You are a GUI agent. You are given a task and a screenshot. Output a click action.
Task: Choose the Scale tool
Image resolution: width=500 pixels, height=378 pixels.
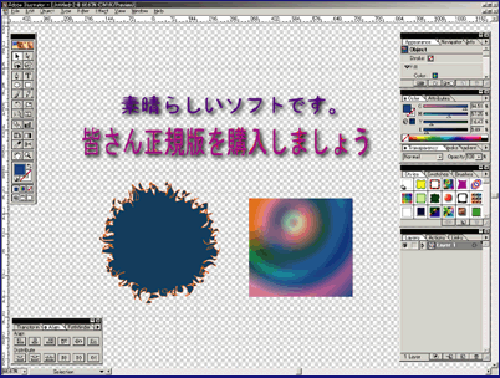(28, 105)
